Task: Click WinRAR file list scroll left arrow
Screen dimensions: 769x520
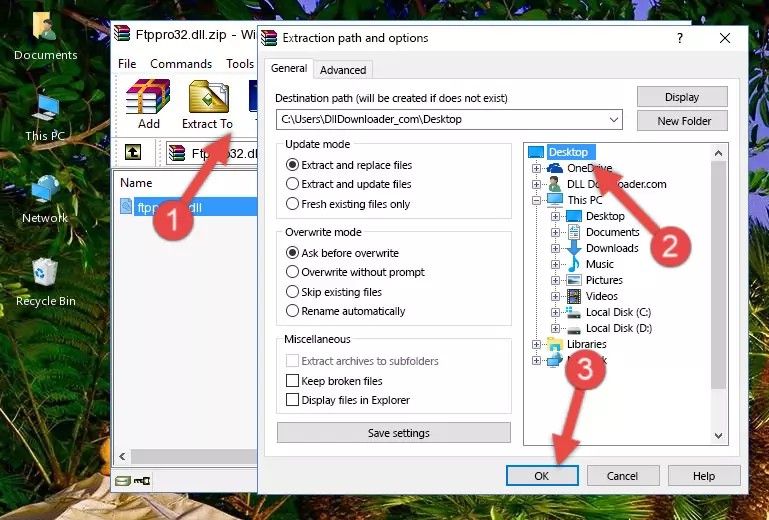Action: coord(123,457)
